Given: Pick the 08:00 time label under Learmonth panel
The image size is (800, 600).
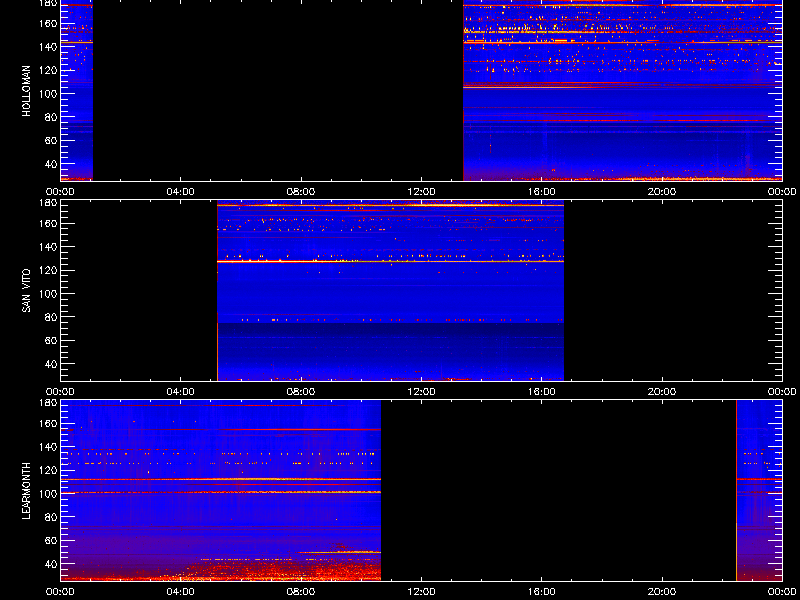Looking at the screenshot, I should click(301, 592).
